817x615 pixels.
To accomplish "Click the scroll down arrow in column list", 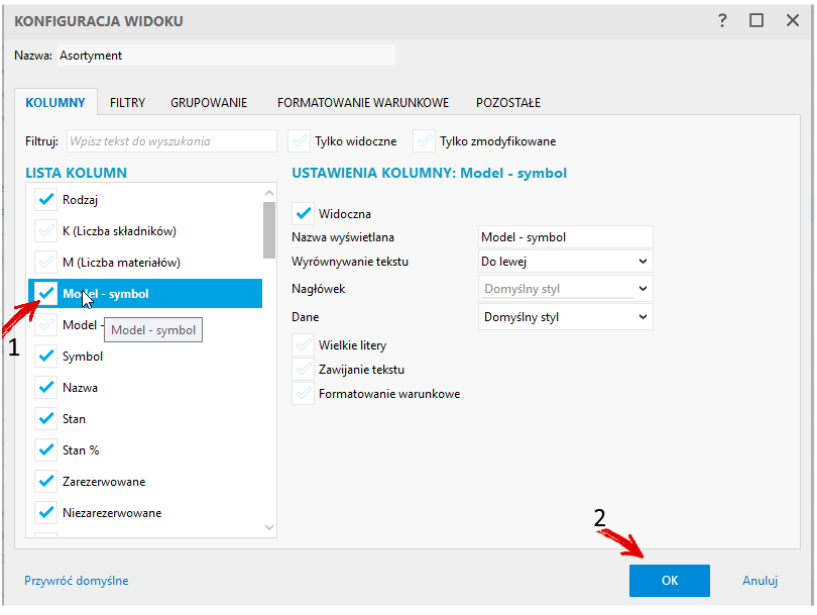I will pyautogui.click(x=269, y=527).
